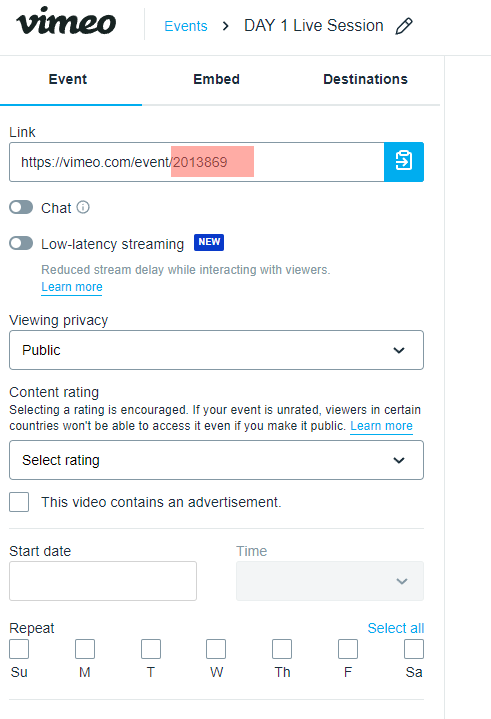Check the Su repeat day box
The height and width of the screenshot is (719, 491).
pyautogui.click(x=19, y=649)
